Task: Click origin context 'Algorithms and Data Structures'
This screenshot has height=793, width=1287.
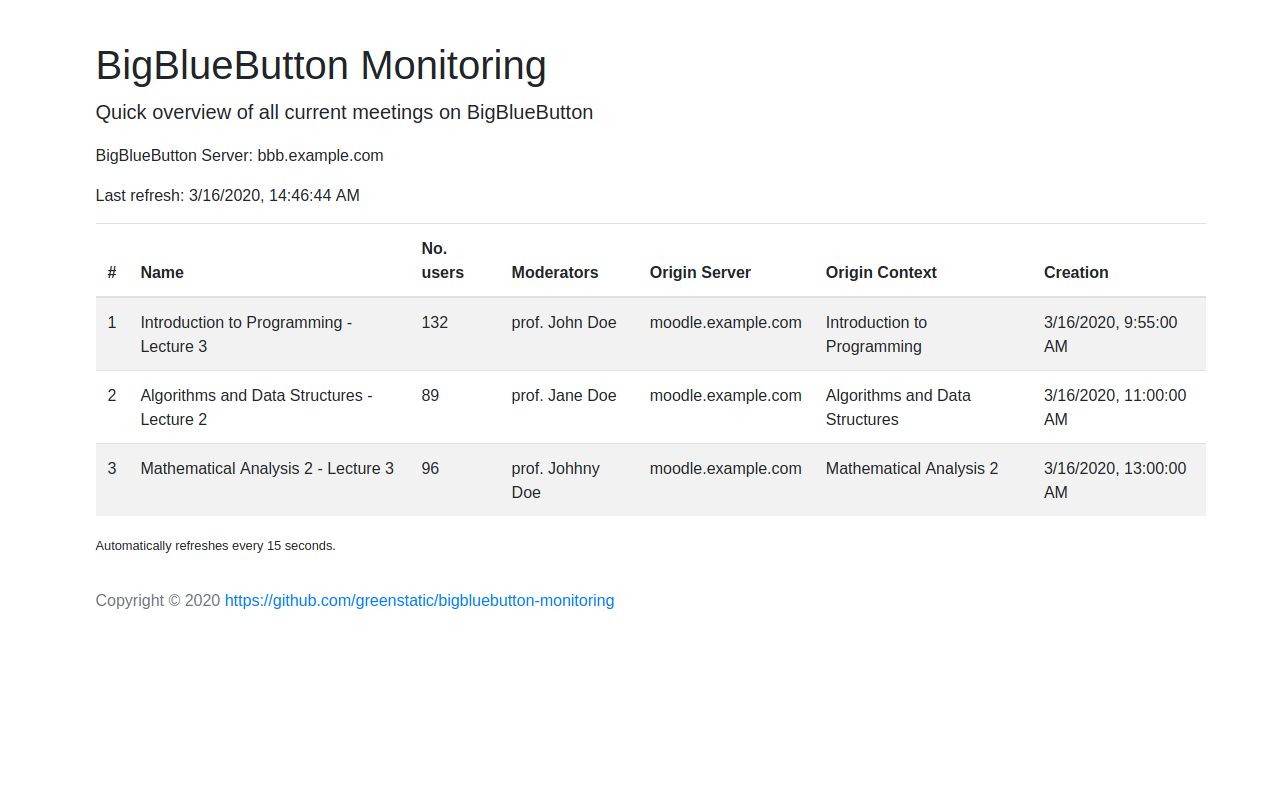Action: [898, 408]
